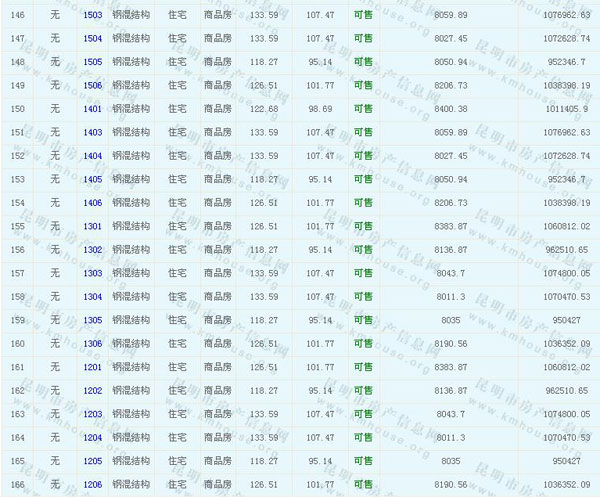600x497 pixels.
Task: Open room 1503 link
Action: tap(92, 15)
